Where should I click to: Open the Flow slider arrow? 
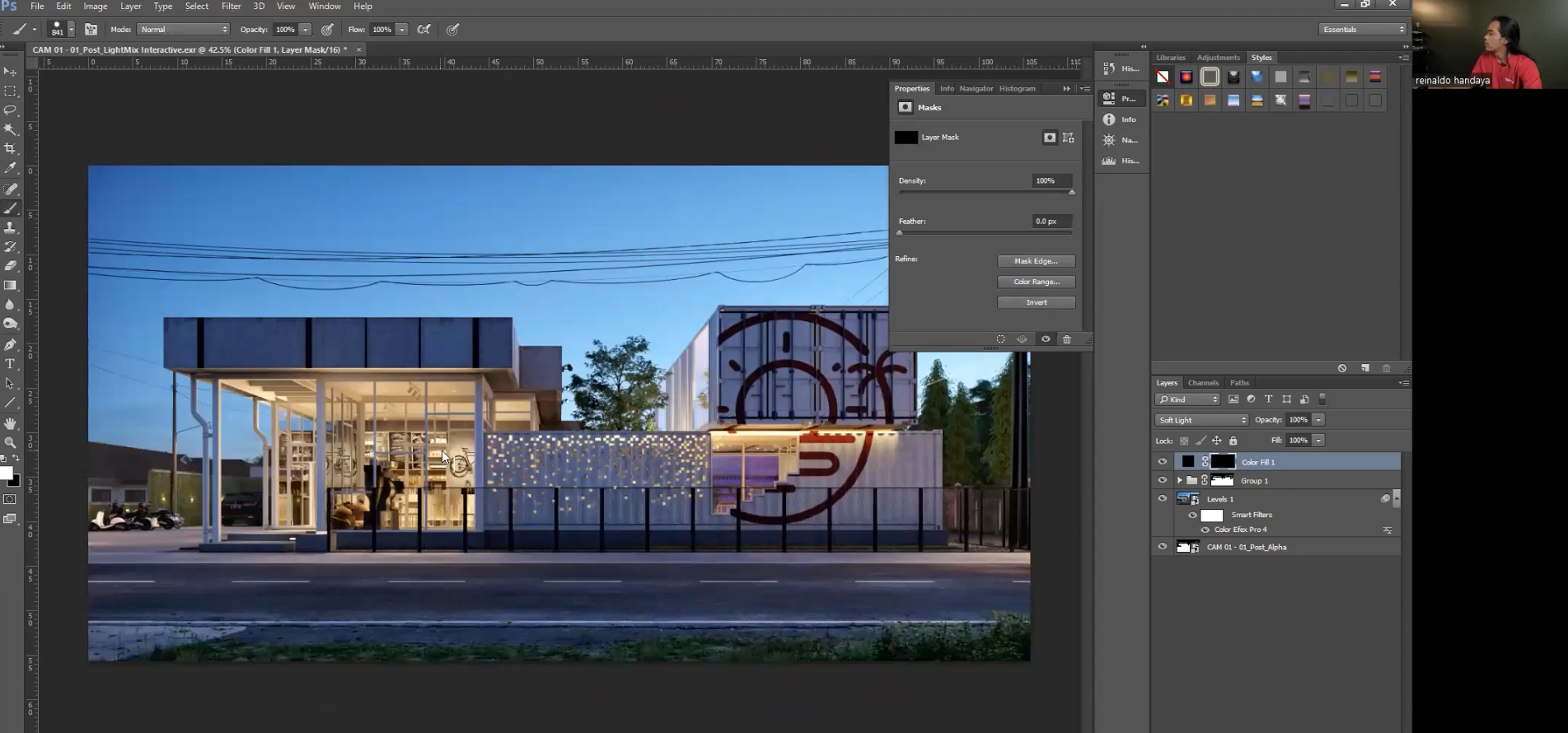(x=402, y=29)
